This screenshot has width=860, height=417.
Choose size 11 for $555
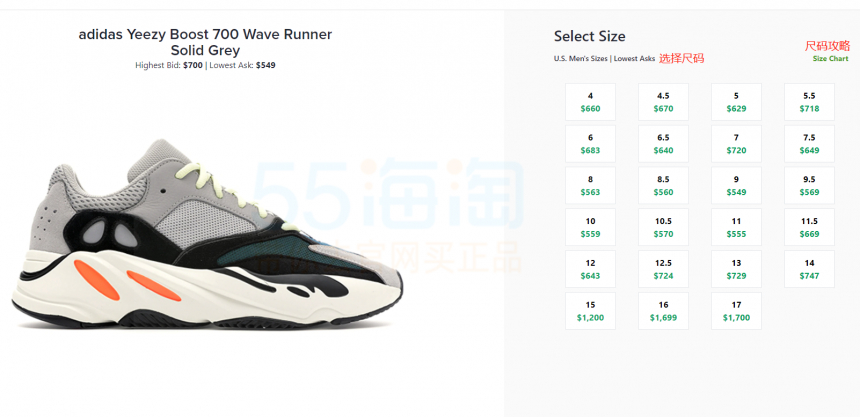pos(736,227)
